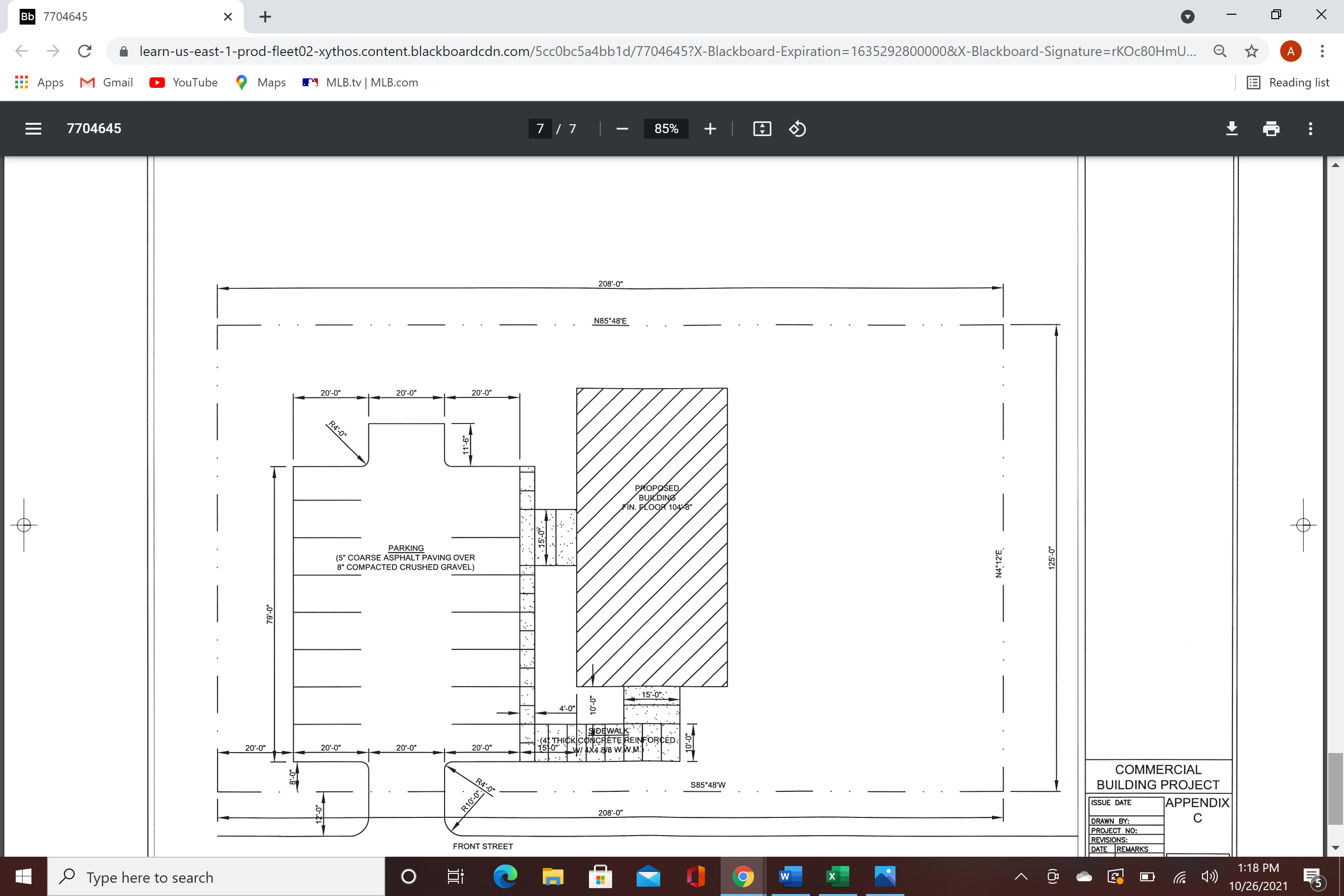Open the Office app from taskbar
The height and width of the screenshot is (896, 1344).
[x=696, y=876]
